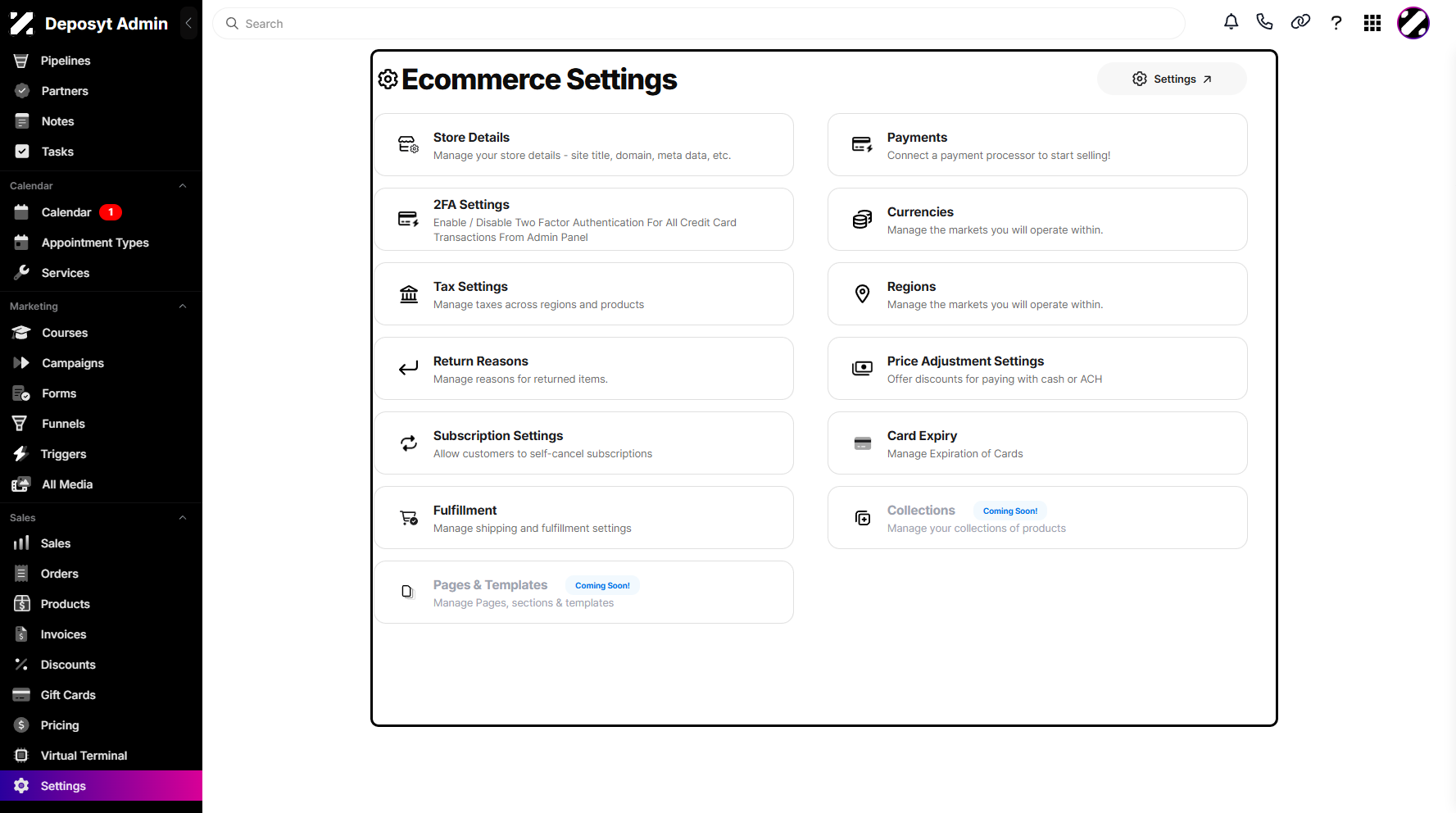The image size is (1456, 813).
Task: Open the 2FA Settings card
Action: click(x=584, y=220)
